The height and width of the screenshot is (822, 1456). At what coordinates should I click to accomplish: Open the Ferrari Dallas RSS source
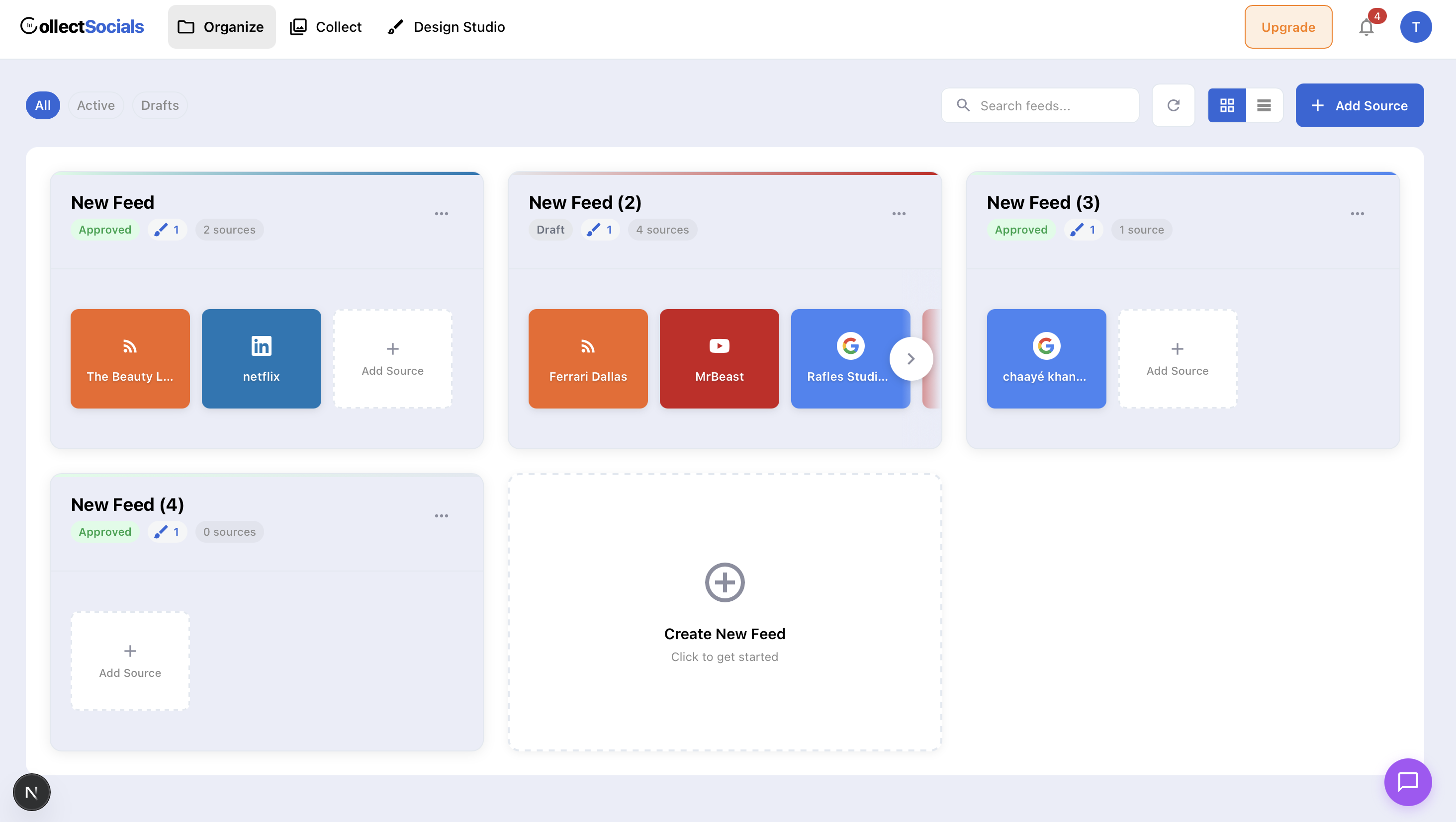[x=588, y=358]
